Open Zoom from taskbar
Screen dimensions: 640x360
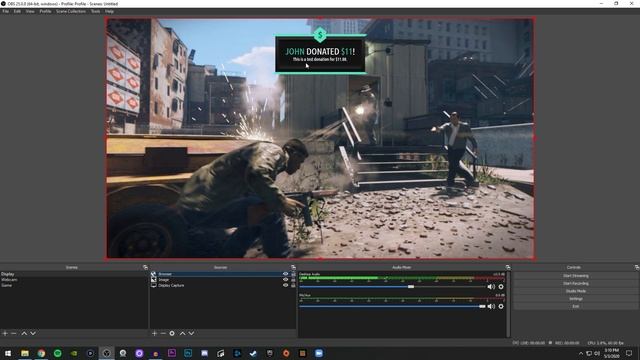319,353
